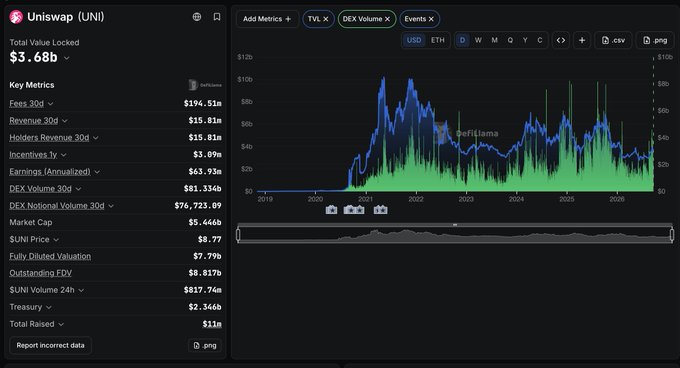680x368 pixels.
Task: Click the DEX Volume 30d value $81.334b
Action: point(203,189)
